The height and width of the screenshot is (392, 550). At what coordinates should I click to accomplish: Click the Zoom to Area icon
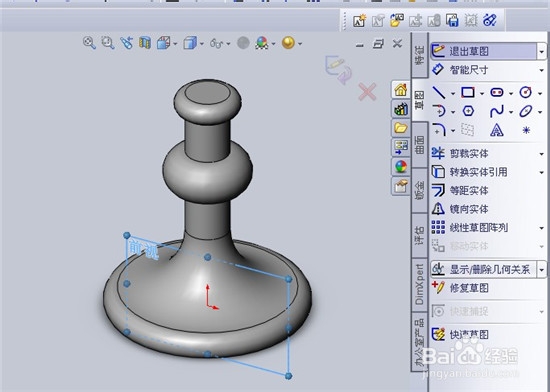(x=108, y=43)
